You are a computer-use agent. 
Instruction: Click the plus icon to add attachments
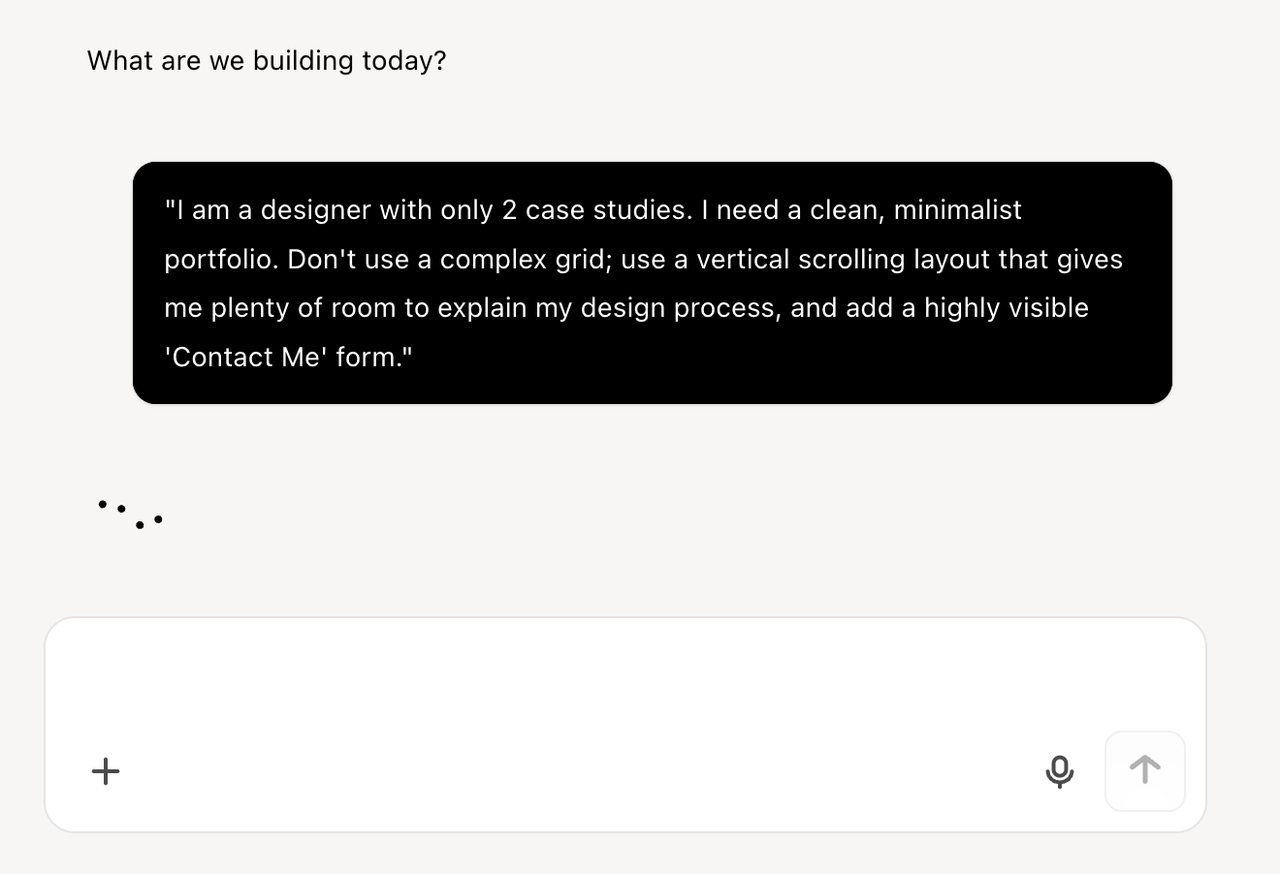tap(105, 771)
